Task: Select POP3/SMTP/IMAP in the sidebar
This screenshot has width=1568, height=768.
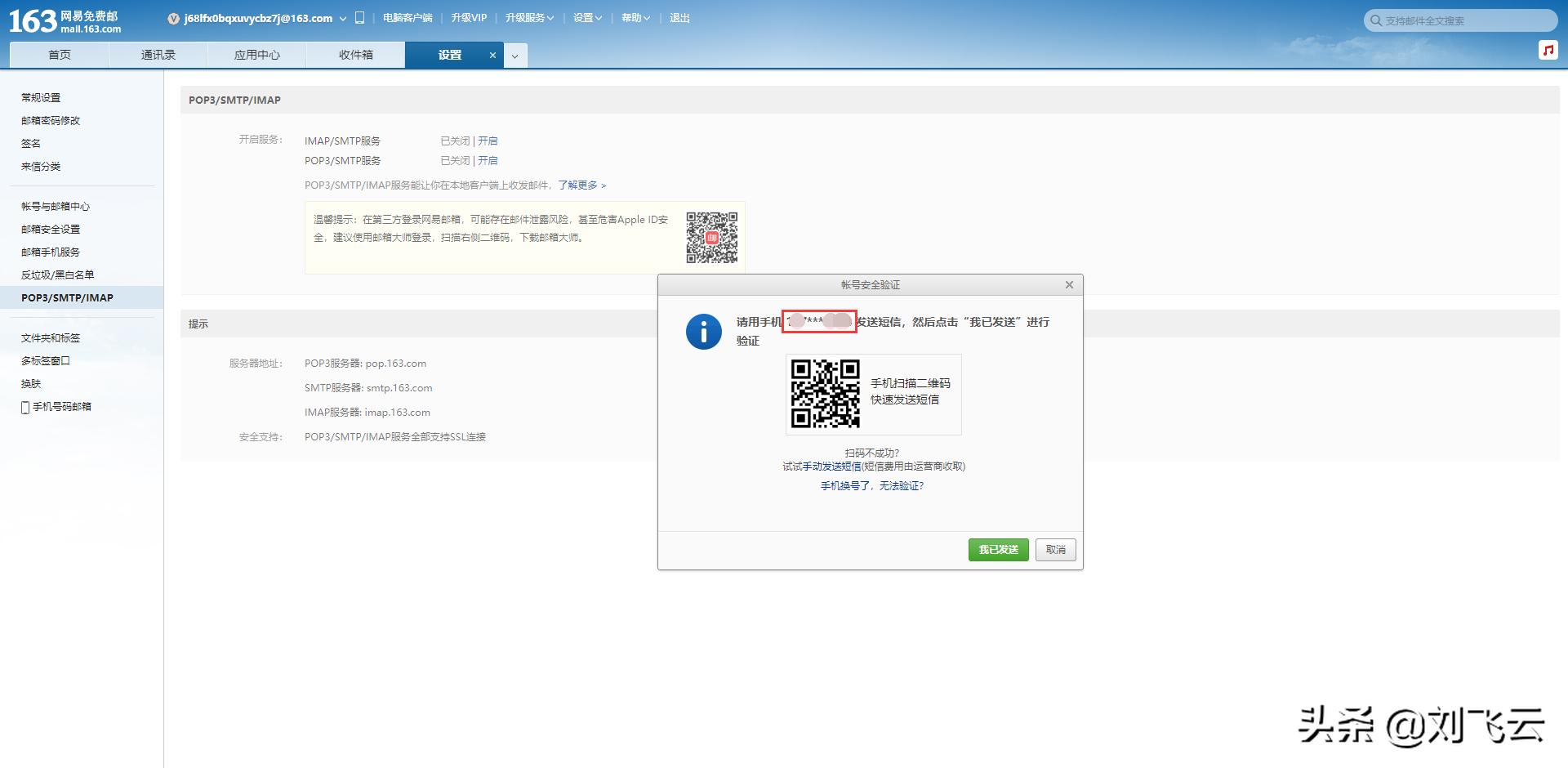Action: (x=82, y=297)
